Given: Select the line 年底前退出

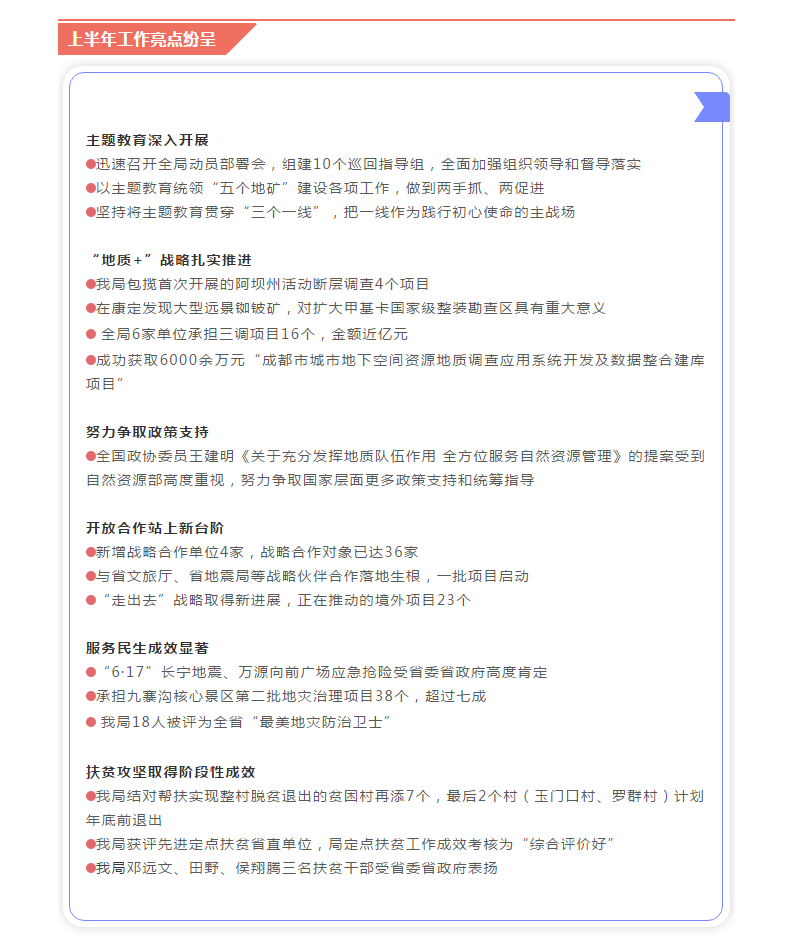Looking at the screenshot, I should 124,821.
